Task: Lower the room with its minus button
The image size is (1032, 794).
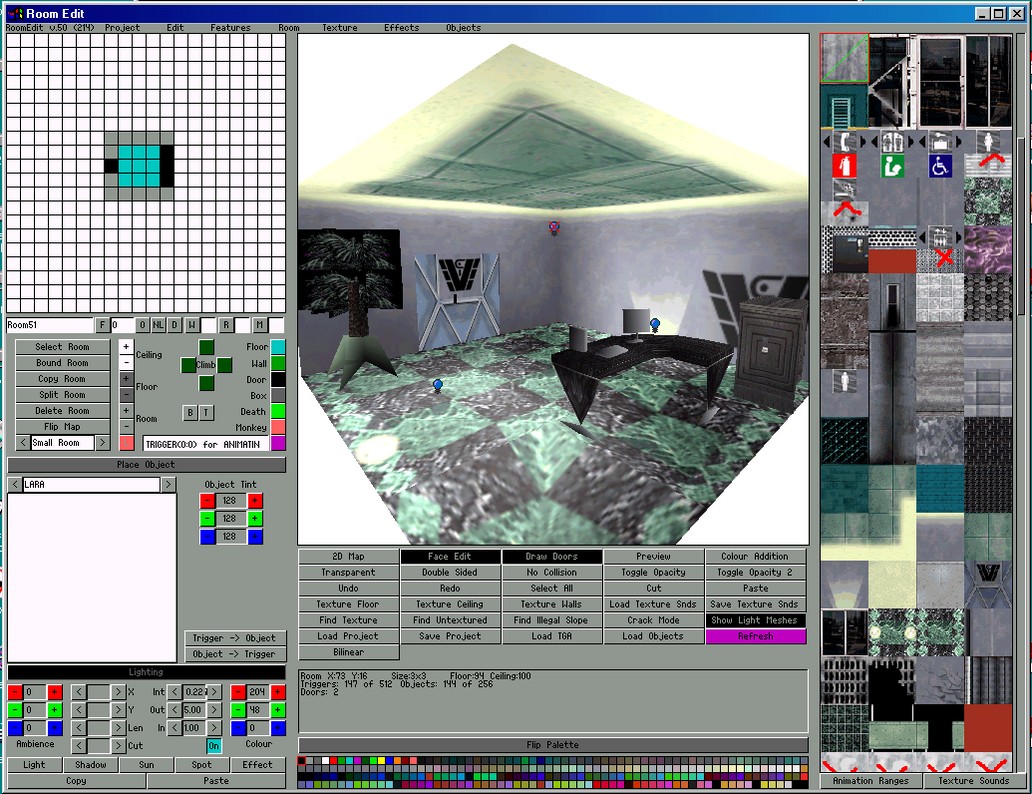Action: [x=126, y=427]
